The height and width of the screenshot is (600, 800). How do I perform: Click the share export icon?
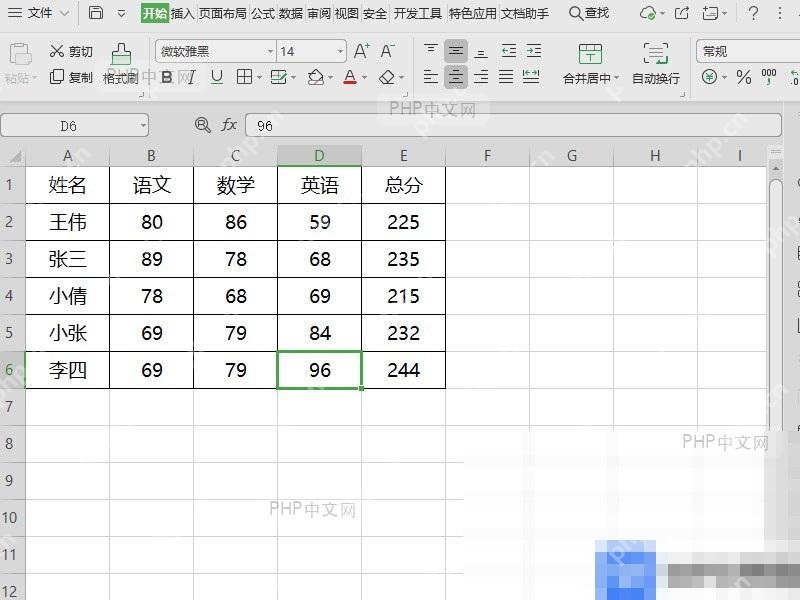[682, 13]
